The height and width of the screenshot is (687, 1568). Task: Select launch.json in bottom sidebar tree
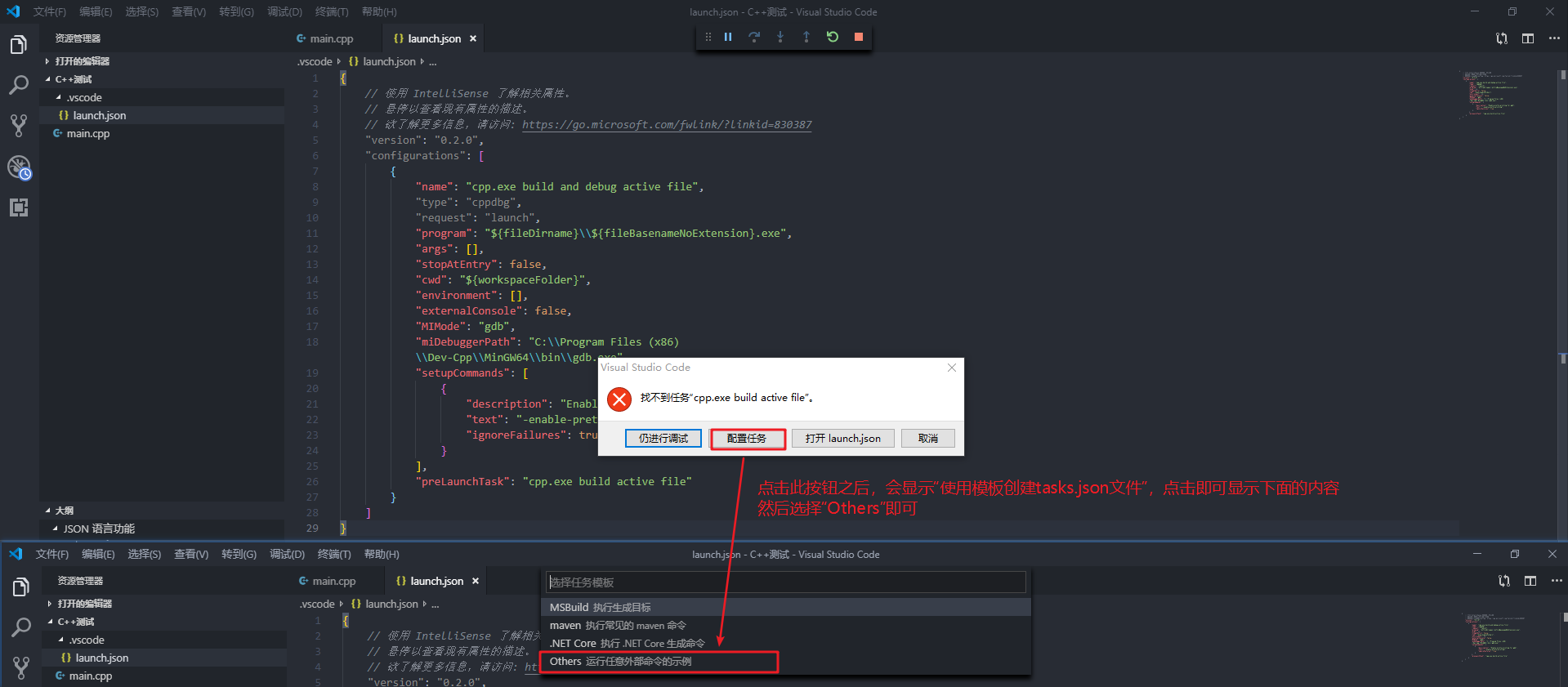click(x=164, y=658)
